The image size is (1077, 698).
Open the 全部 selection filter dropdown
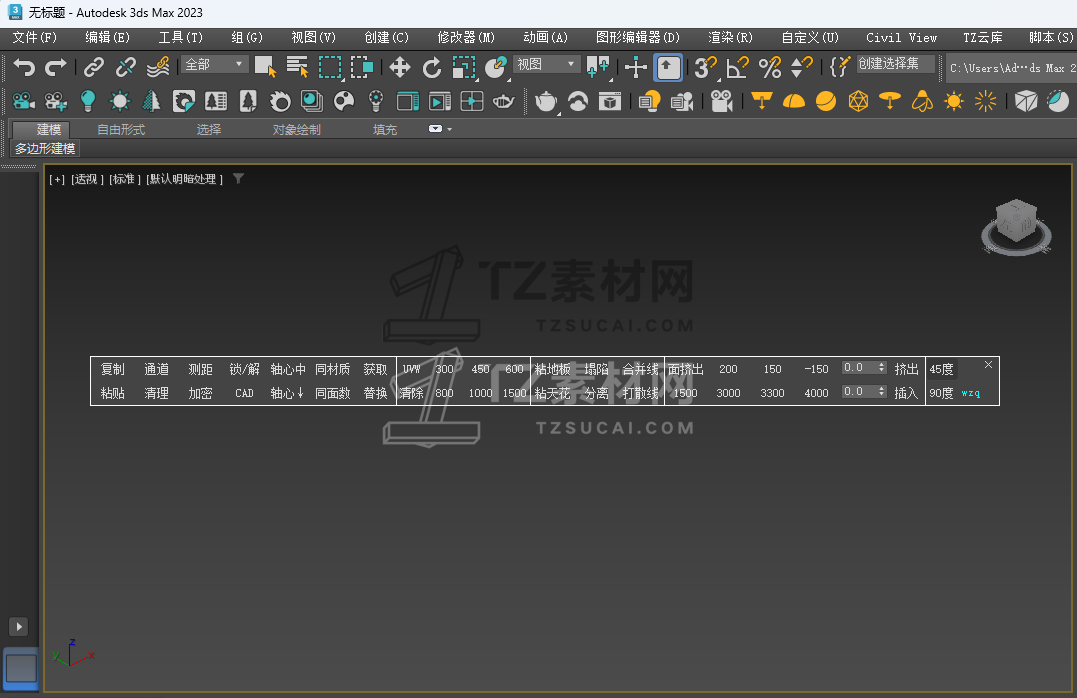(214, 64)
